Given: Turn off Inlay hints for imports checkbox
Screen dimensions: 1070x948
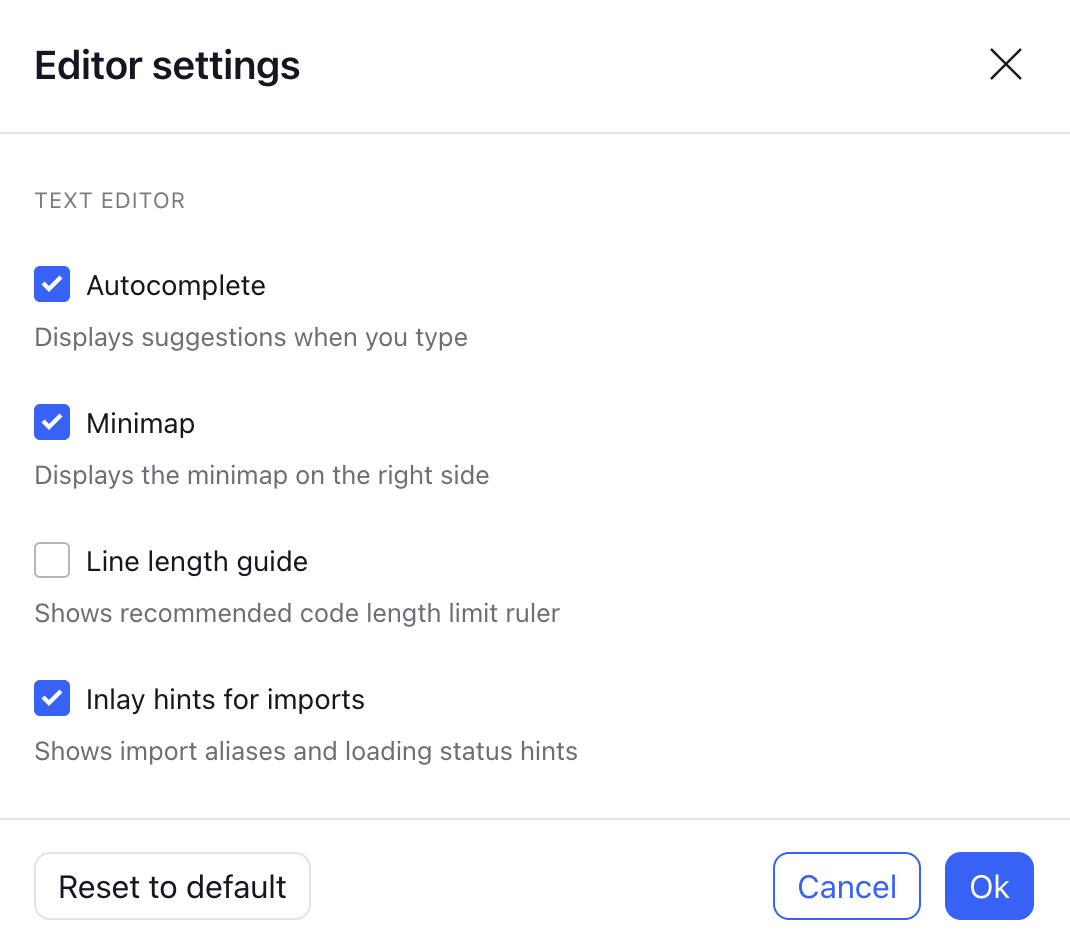Looking at the screenshot, I should (x=52, y=698).
